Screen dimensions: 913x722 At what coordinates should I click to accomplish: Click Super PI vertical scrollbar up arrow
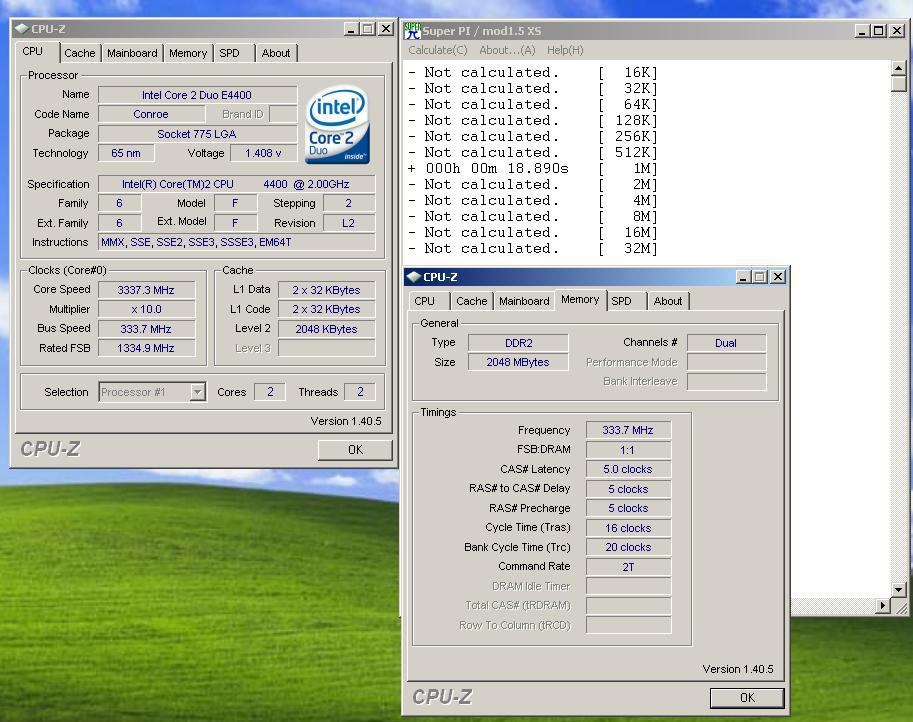point(898,69)
